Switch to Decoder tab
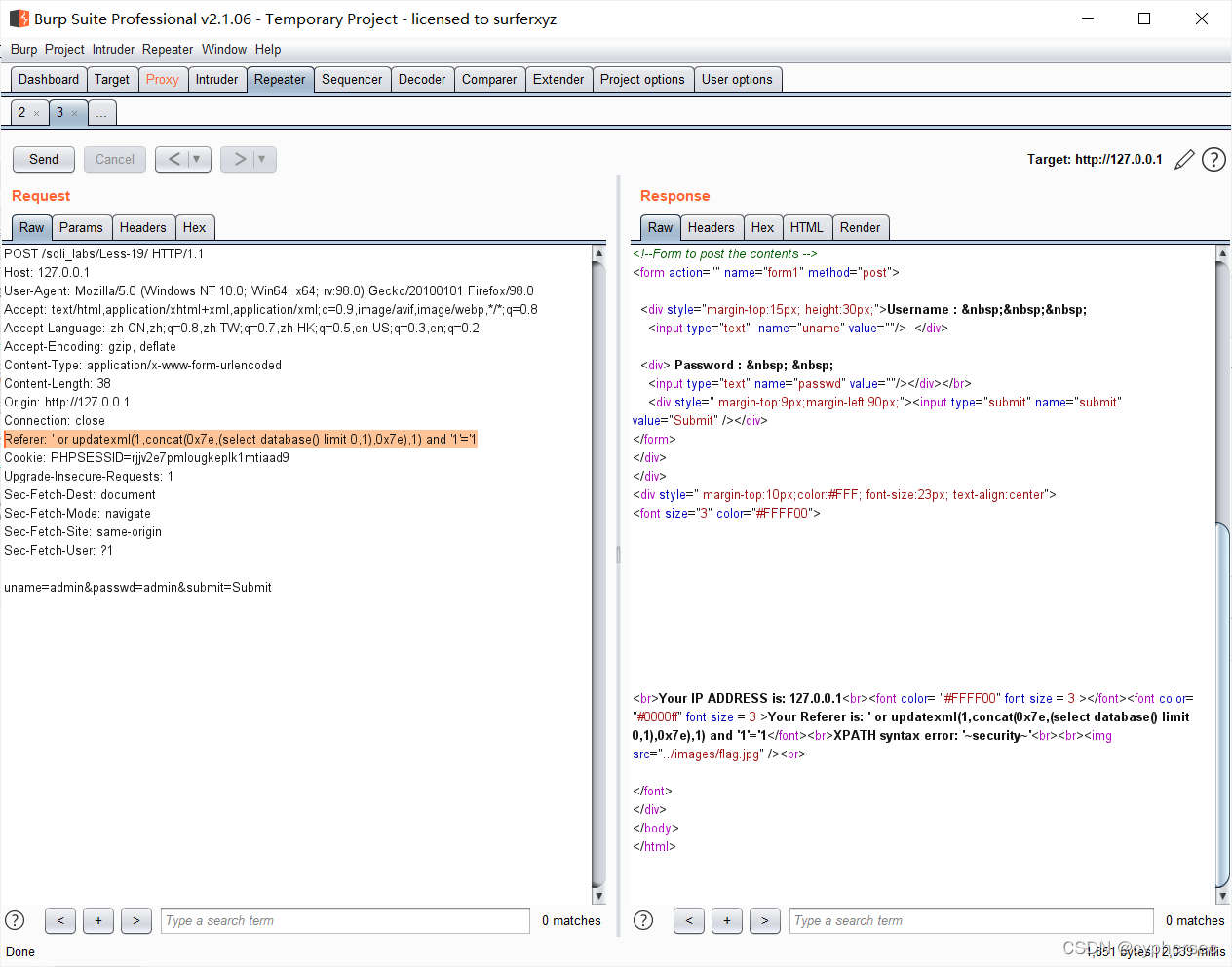Viewport: 1232px width, 967px height. coord(422,80)
